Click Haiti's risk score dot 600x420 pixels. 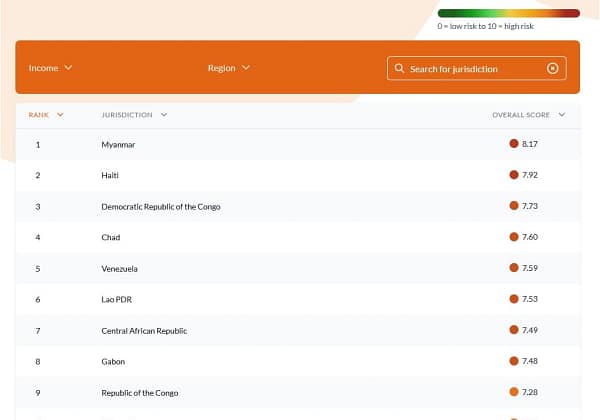(x=514, y=175)
